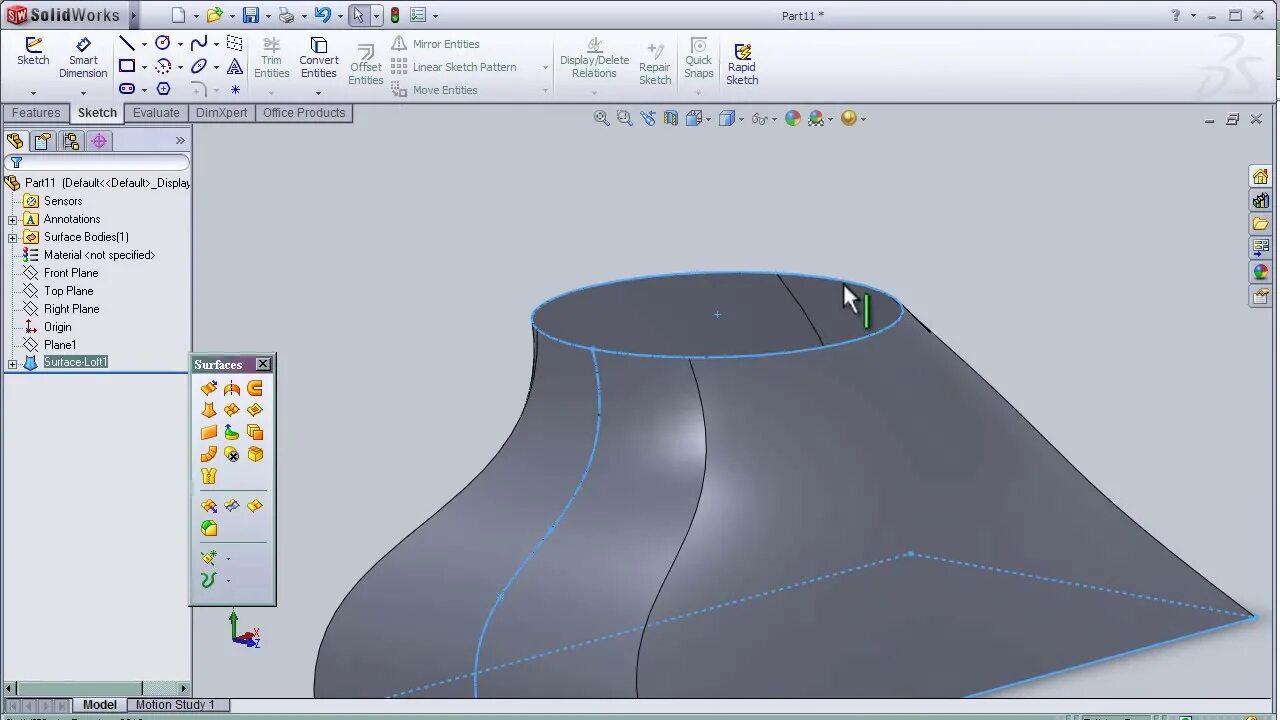Toggle the Select cursor tool
Screen dimensions: 1280x720
(x=359, y=15)
